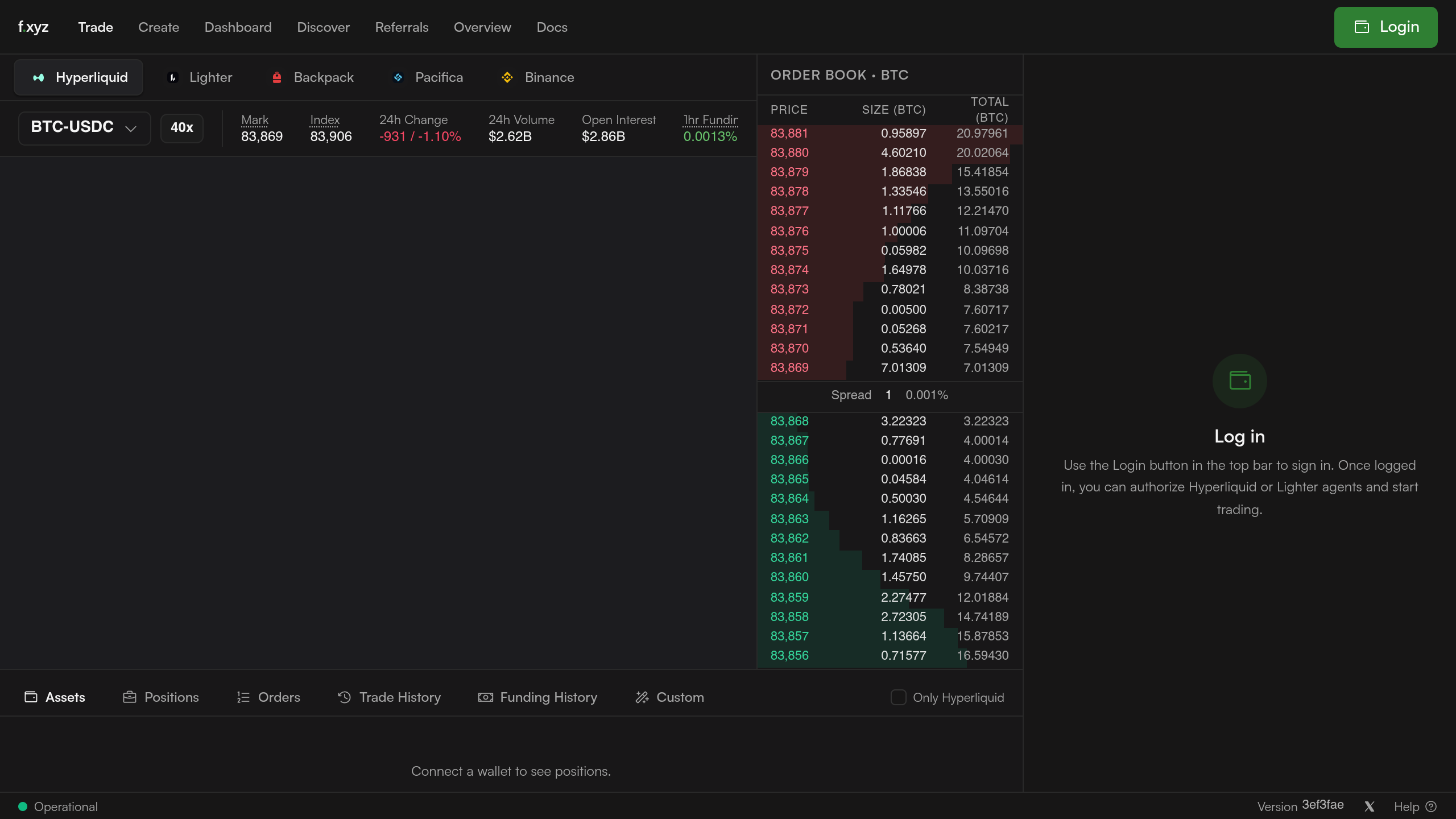This screenshot has width=1456, height=819.
Task: Select the Assets tab
Action: 55,697
